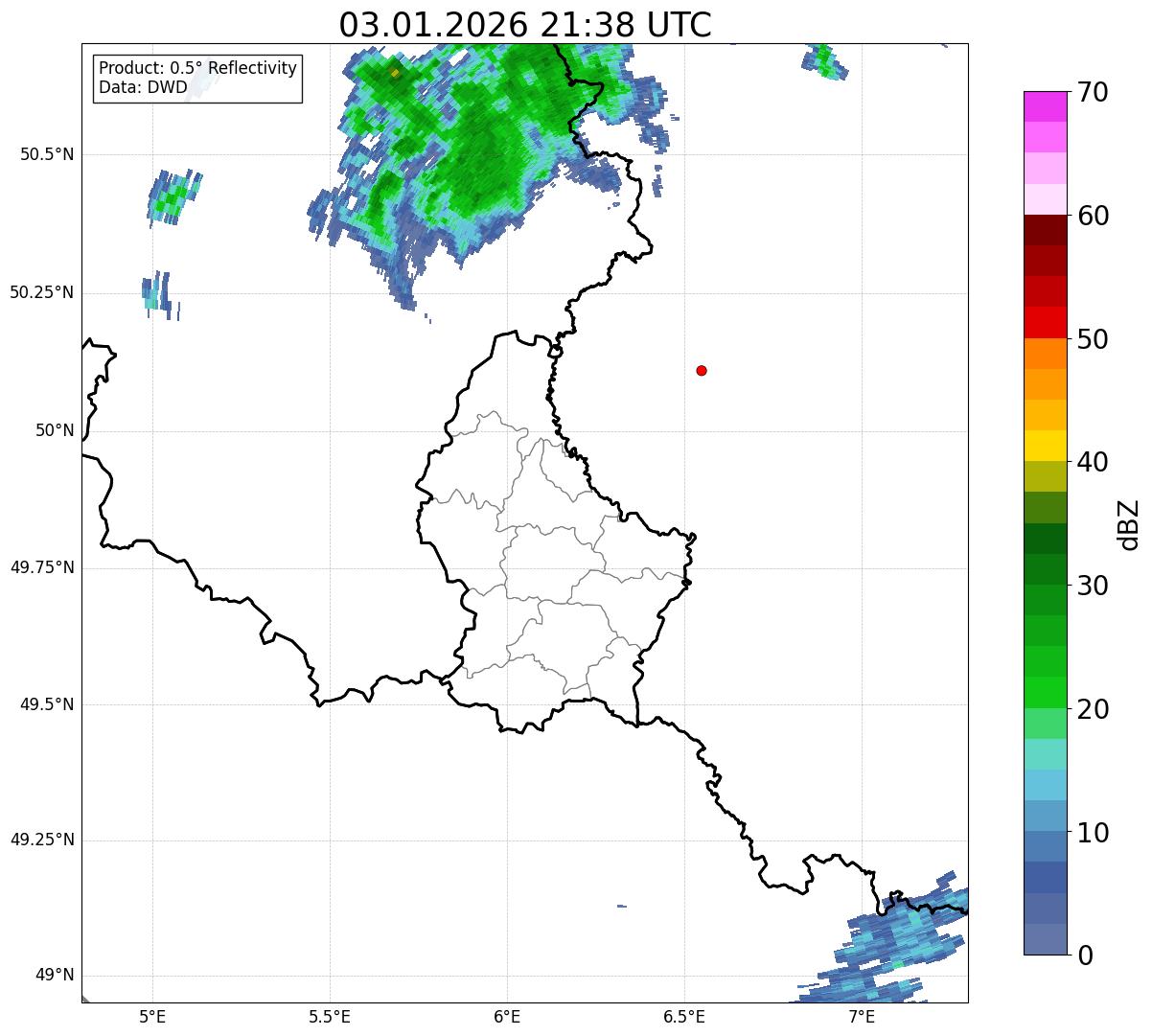Screen dimensions: 1152x1036
Task: Click the colorbar tick label "30"
Action: click(1093, 586)
